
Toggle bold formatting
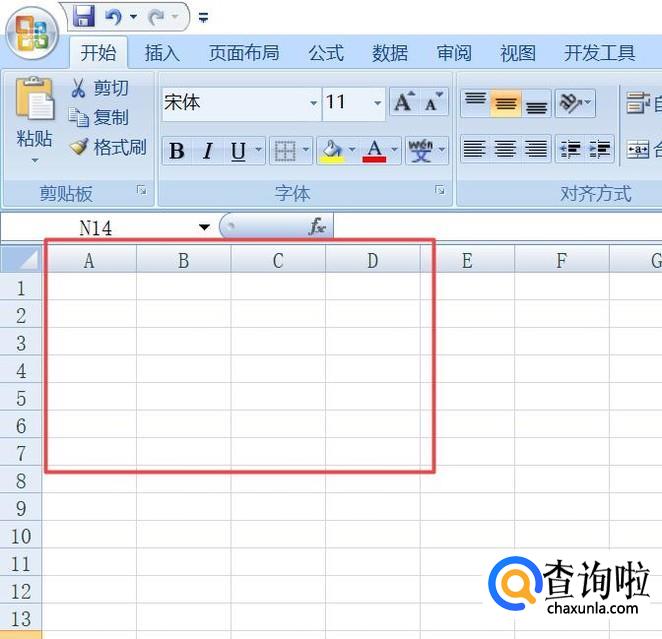point(176,151)
